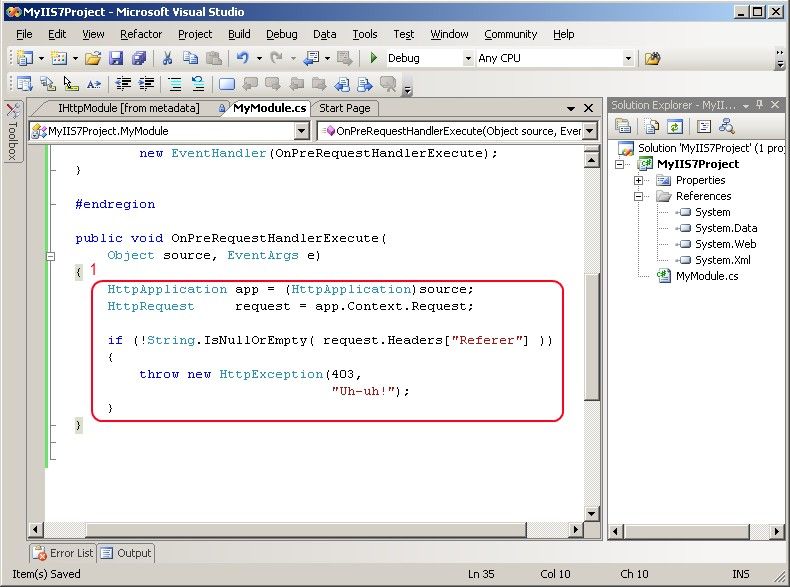
Task: Click the Paste clipboard icon
Action: [214, 58]
